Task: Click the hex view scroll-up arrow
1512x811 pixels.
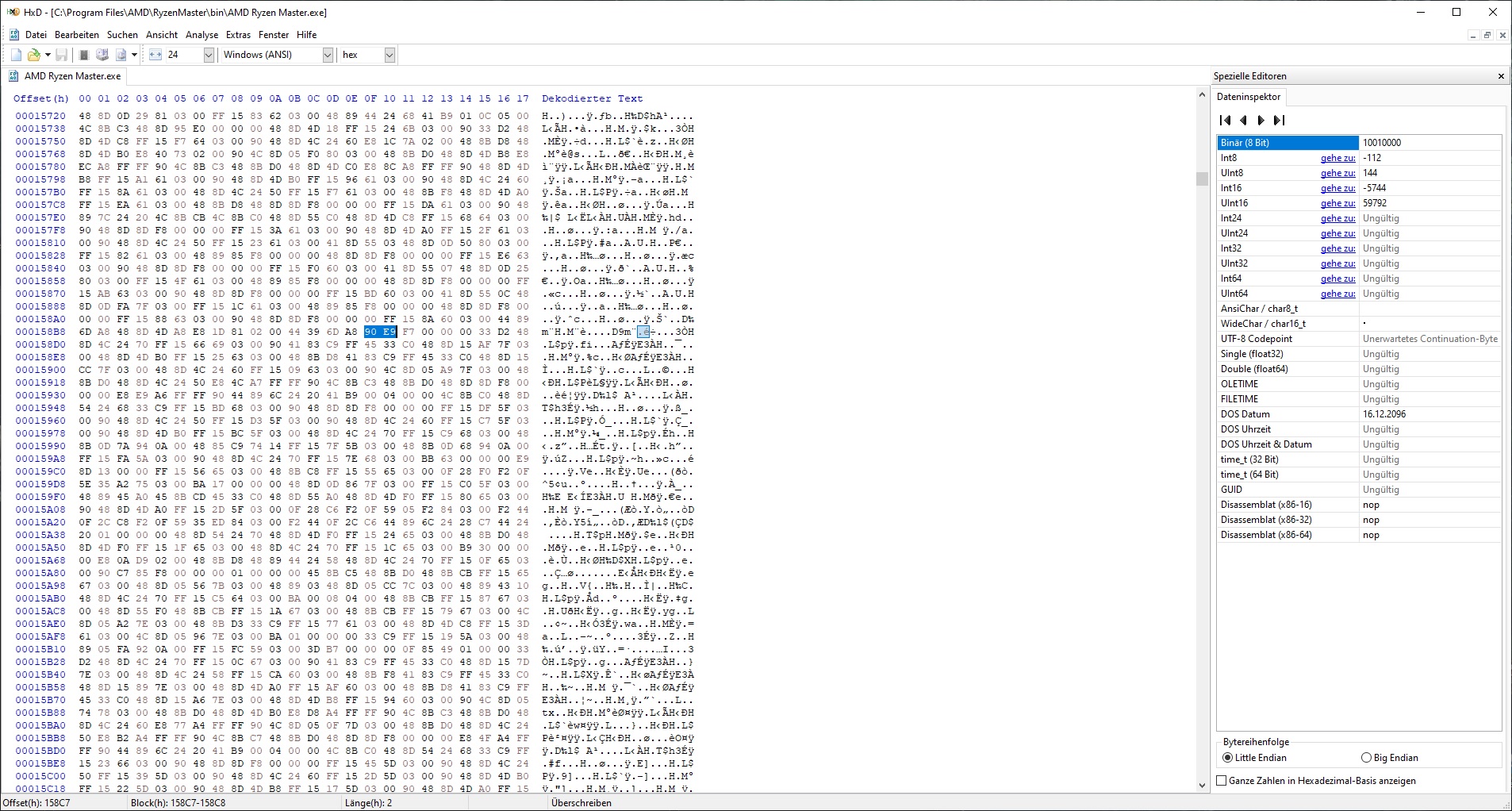Action: pos(1202,95)
